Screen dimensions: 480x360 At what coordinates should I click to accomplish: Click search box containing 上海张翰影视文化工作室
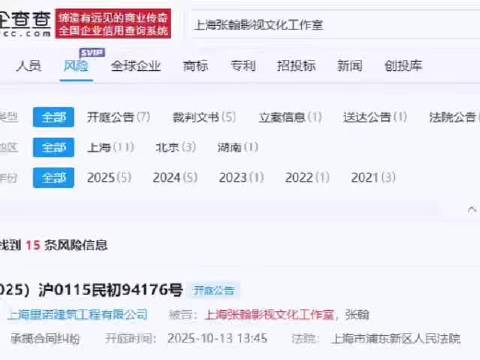coord(336,25)
